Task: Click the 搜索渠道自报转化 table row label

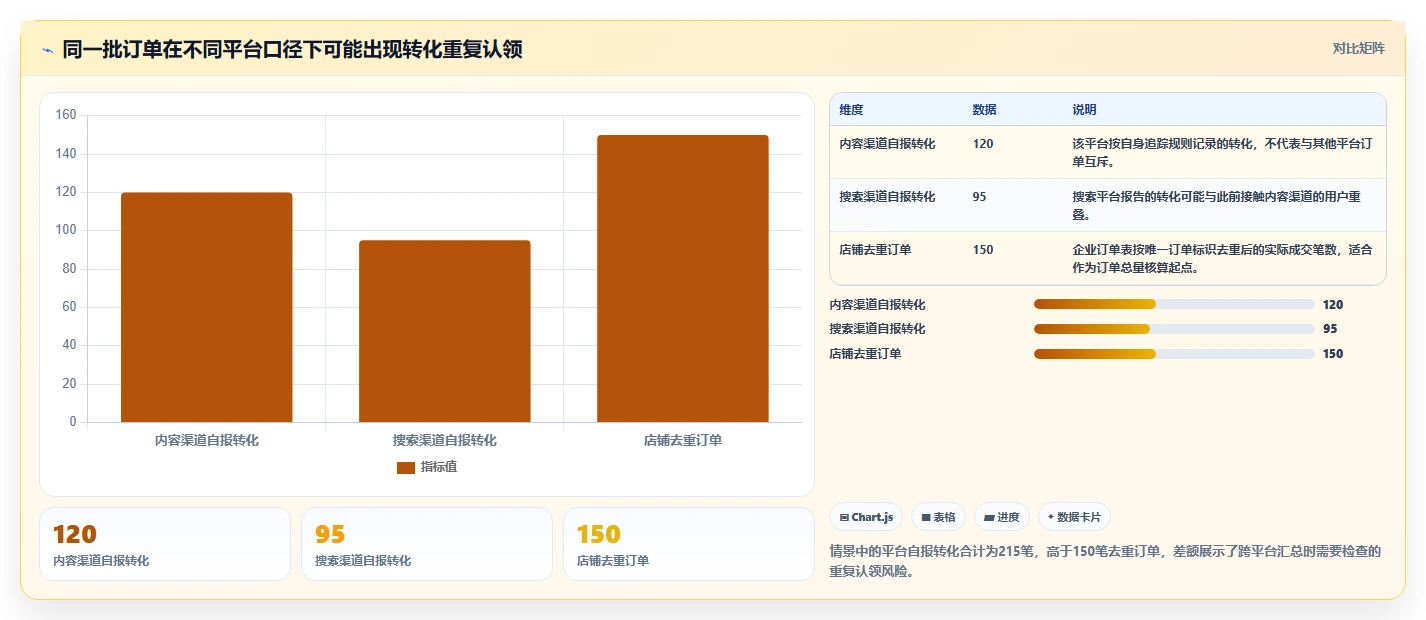Action: click(x=887, y=197)
